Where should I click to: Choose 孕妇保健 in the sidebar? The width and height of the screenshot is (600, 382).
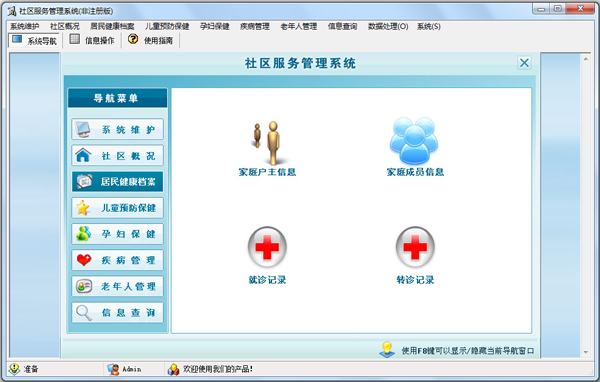[117, 234]
